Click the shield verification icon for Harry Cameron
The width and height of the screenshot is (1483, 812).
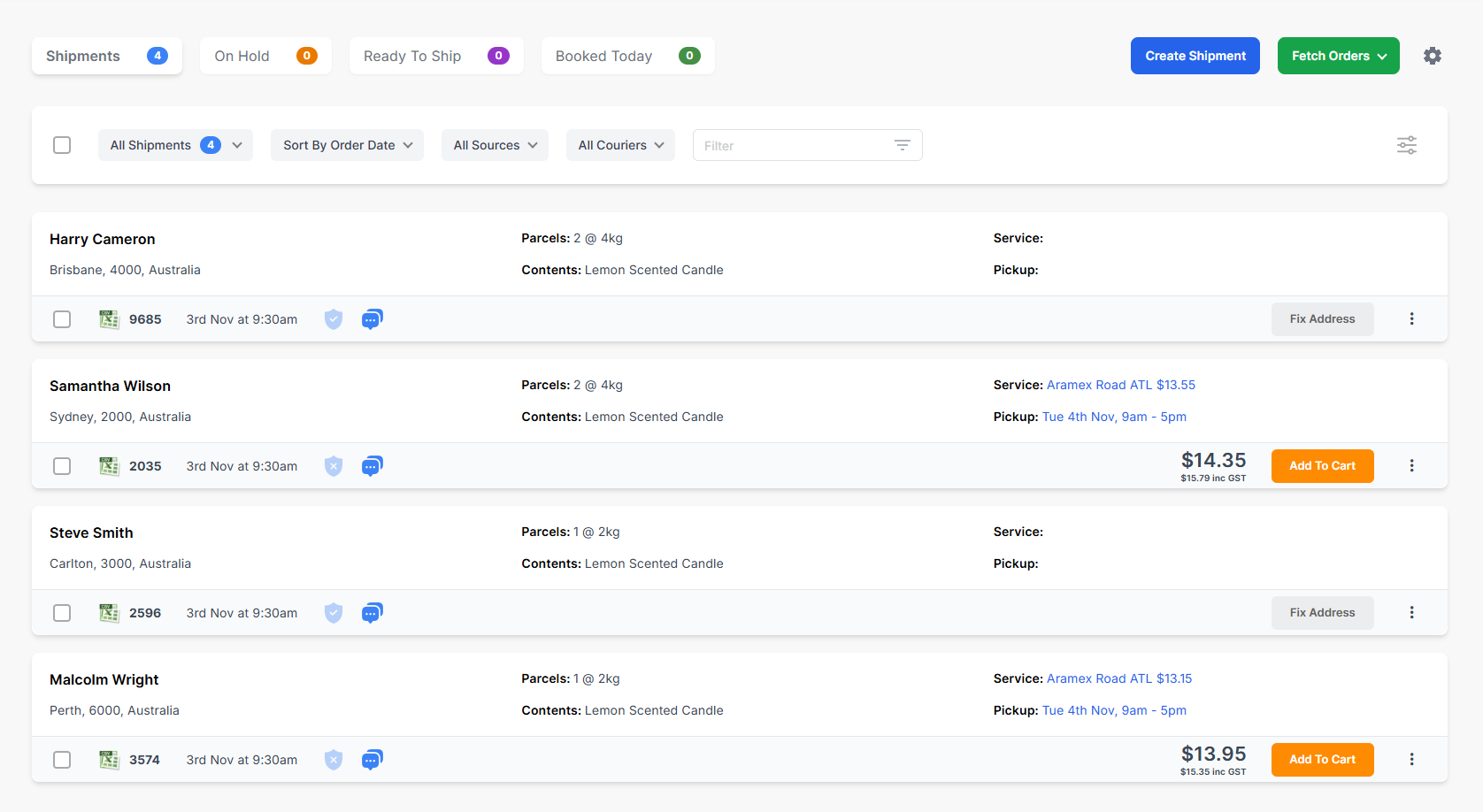click(x=334, y=318)
